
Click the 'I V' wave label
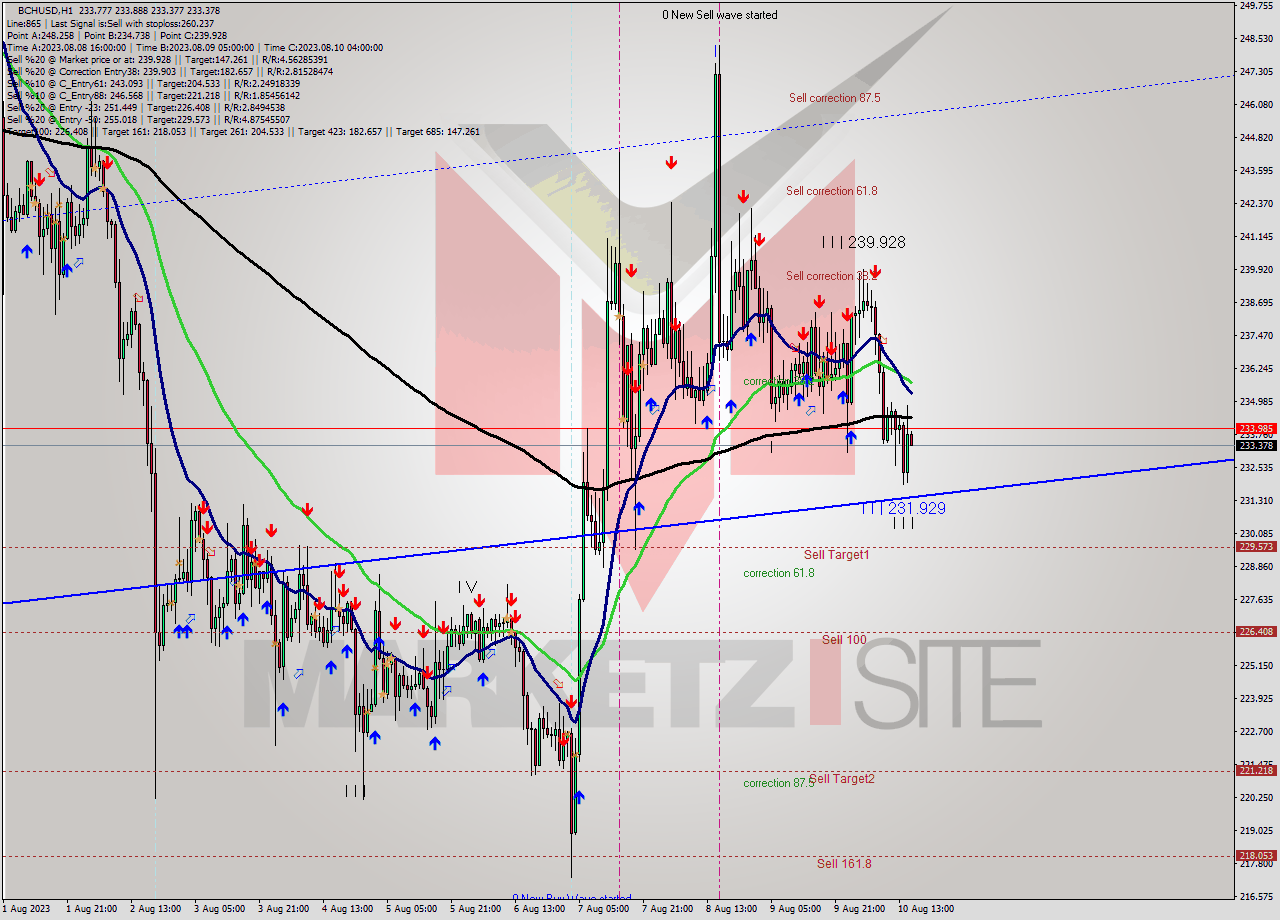(468, 586)
